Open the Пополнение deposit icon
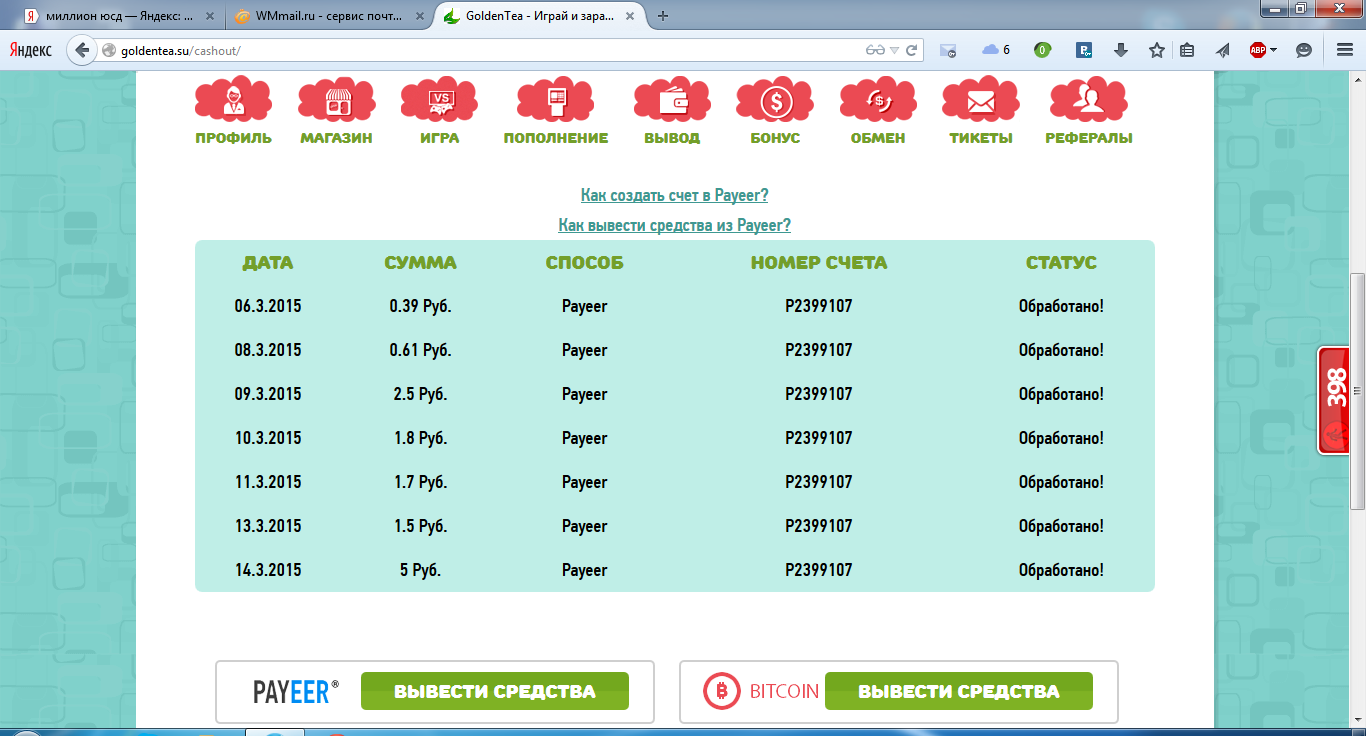Screen dimensions: 1366x736 point(555,100)
